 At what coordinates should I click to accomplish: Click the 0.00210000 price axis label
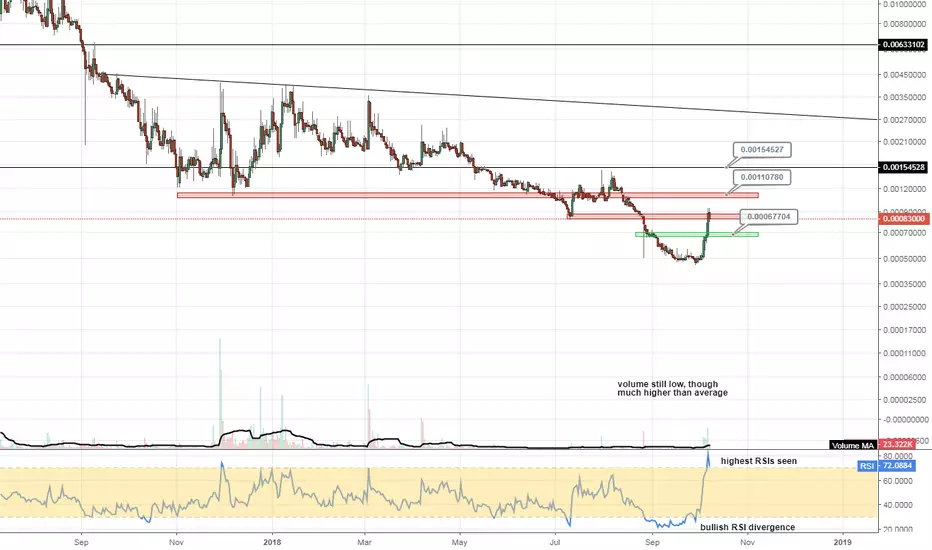[x=904, y=142]
